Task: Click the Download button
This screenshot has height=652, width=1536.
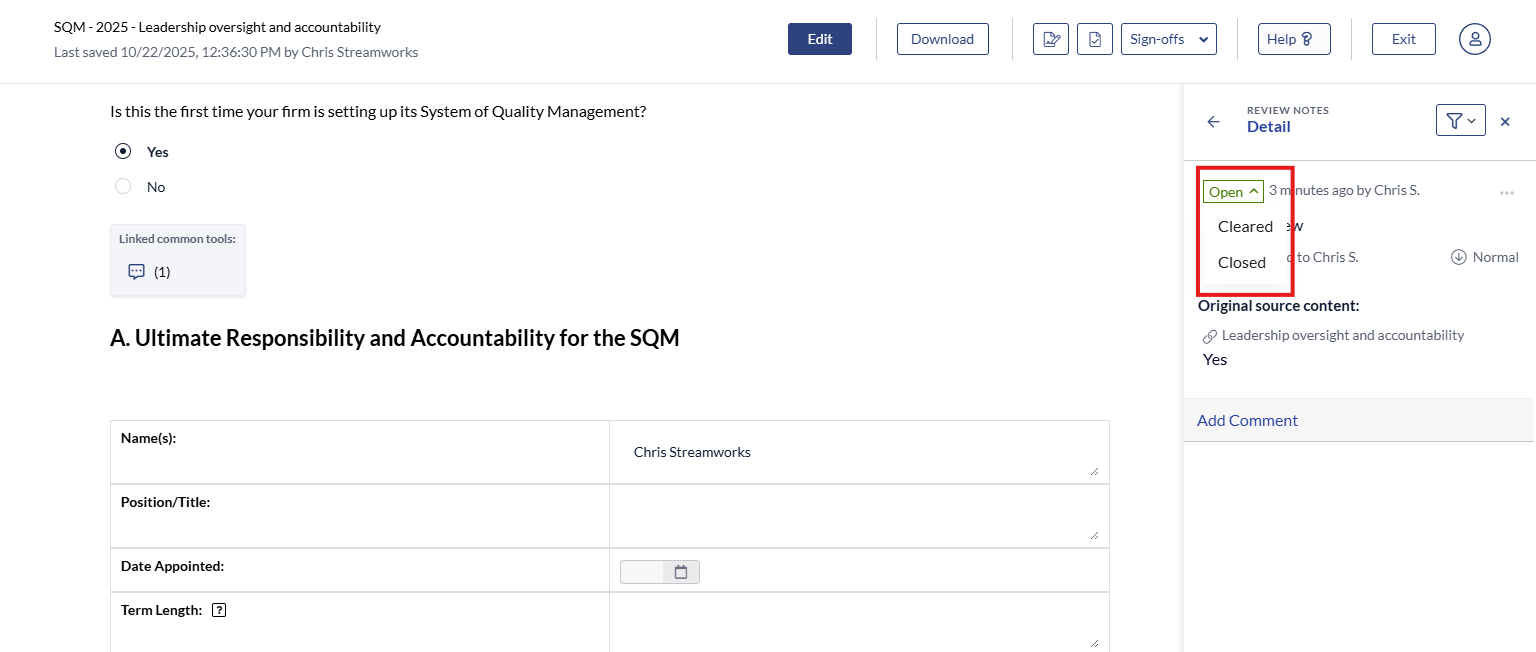Action: coord(942,39)
